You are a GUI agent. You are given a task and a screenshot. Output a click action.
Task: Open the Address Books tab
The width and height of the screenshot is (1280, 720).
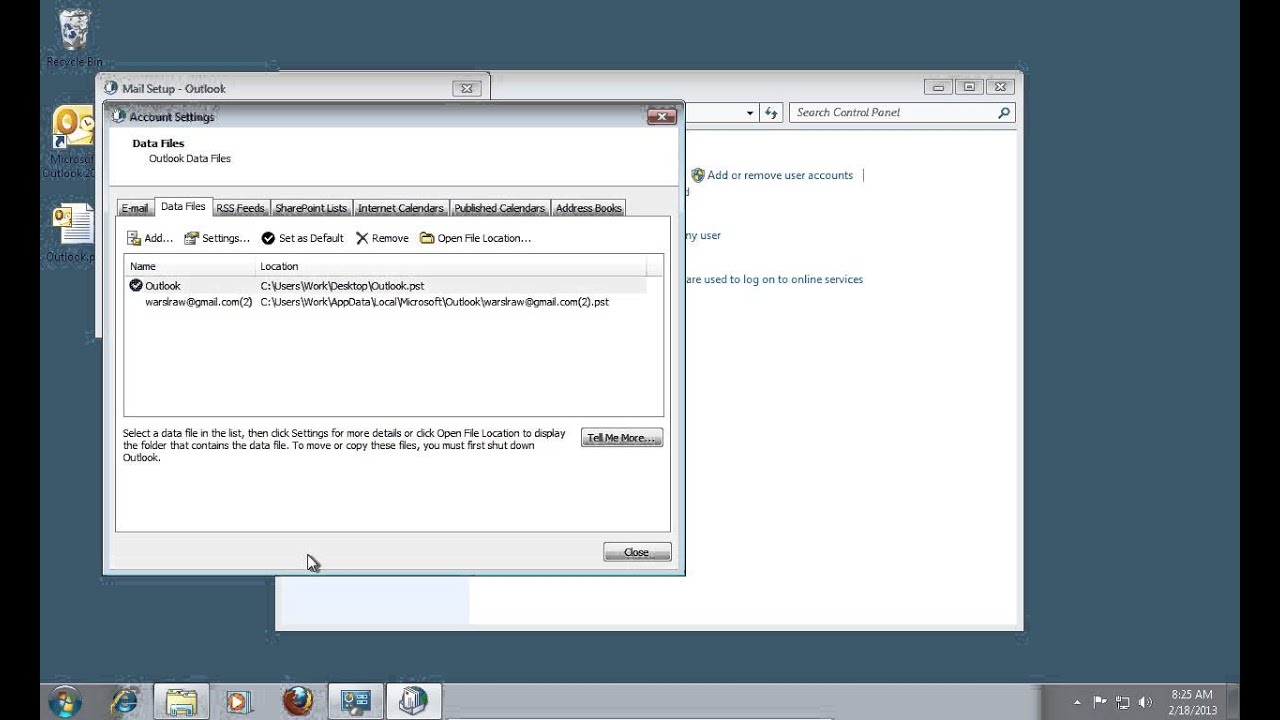click(x=588, y=208)
